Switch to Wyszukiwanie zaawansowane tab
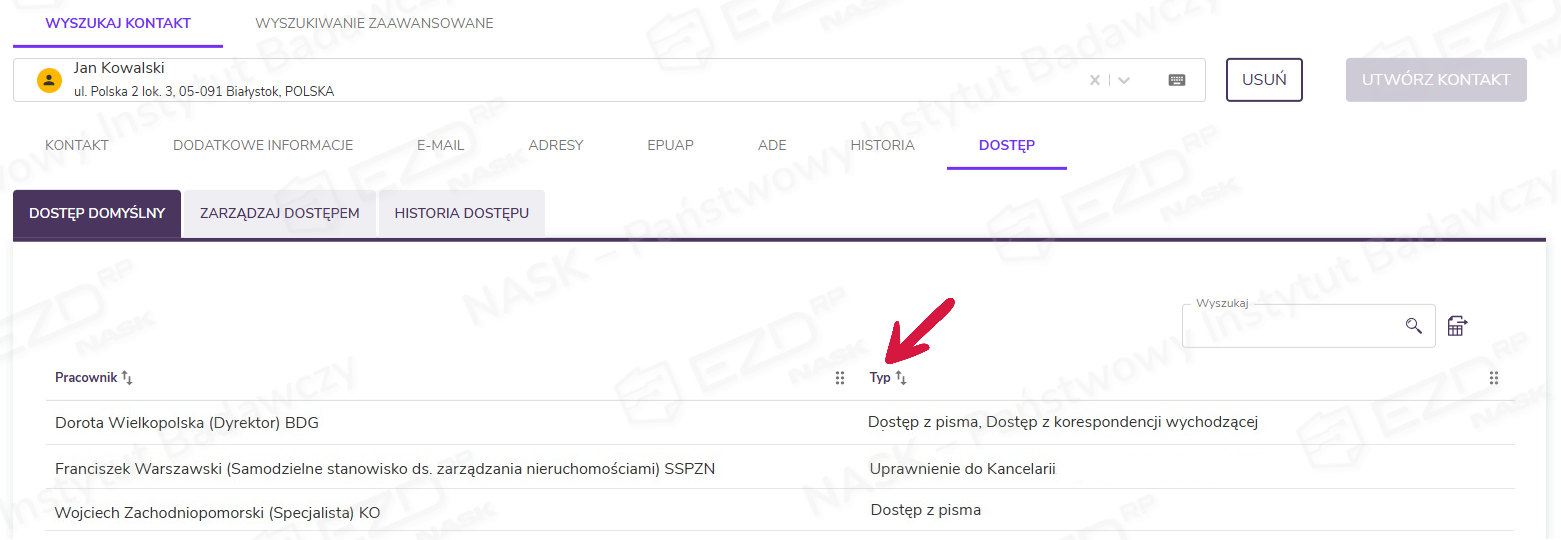This screenshot has height=540, width=1561. coord(374,23)
